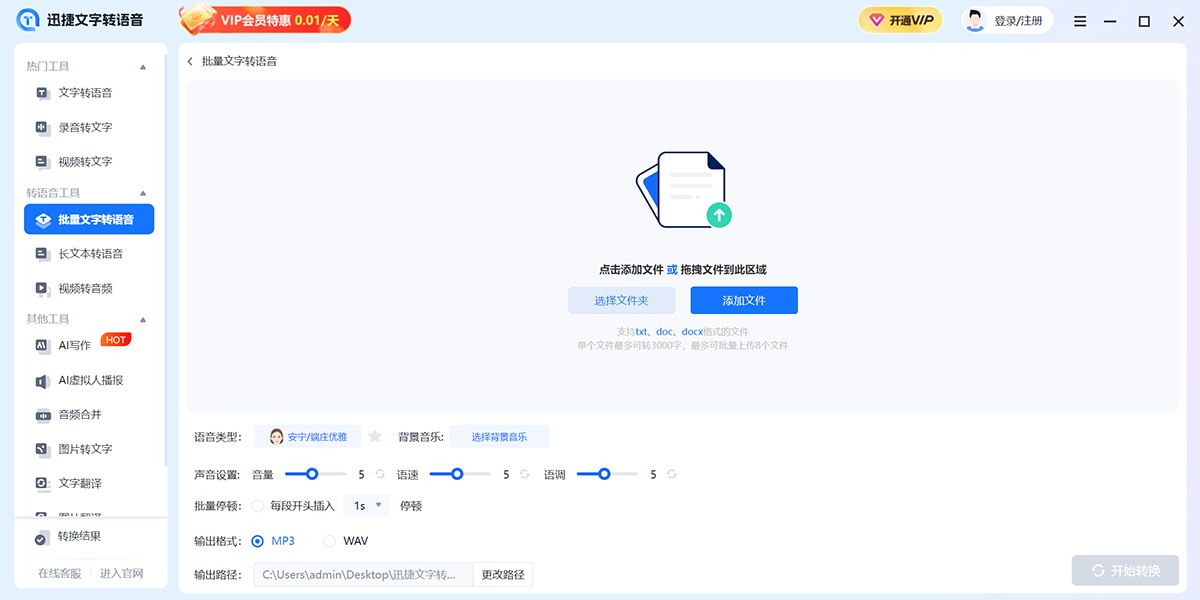Click the 添加文件 button

point(744,299)
